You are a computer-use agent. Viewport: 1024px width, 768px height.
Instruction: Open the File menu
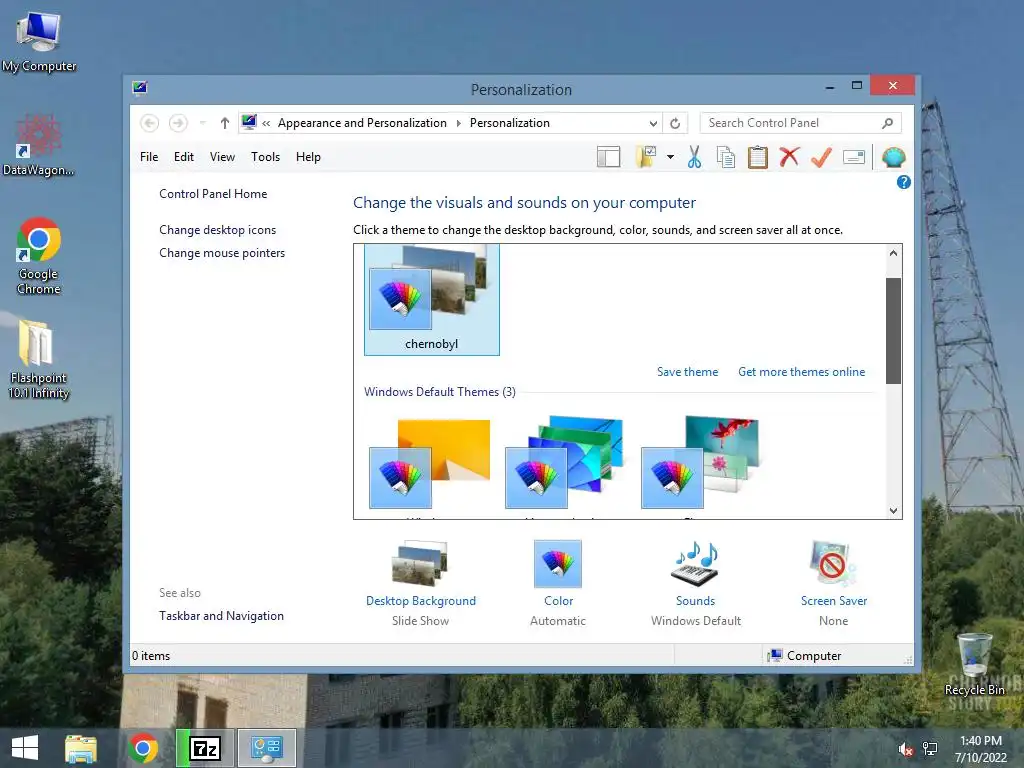(149, 157)
